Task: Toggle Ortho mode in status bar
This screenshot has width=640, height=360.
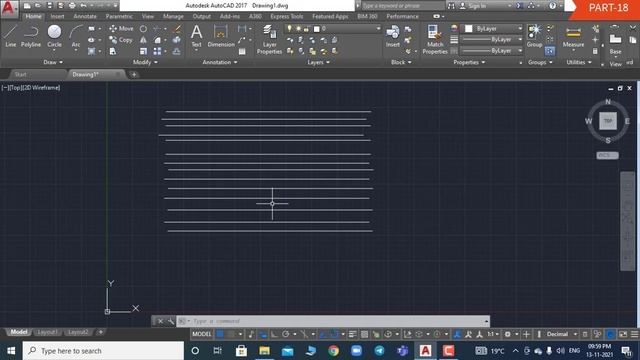Action: [274, 334]
